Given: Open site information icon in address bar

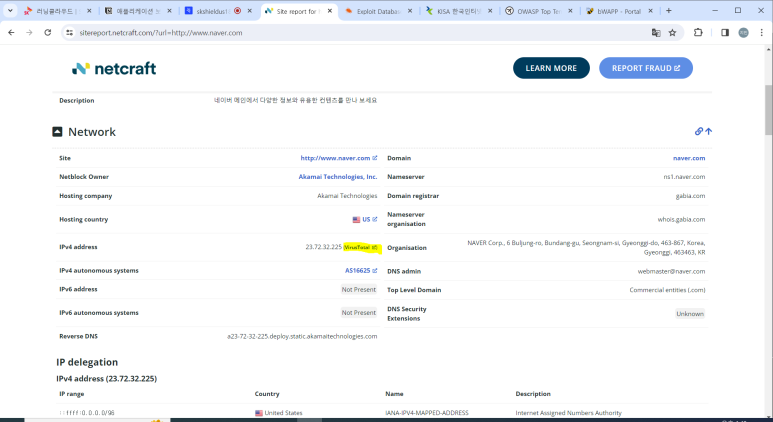Looking at the screenshot, I should pyautogui.click(x=70, y=33).
